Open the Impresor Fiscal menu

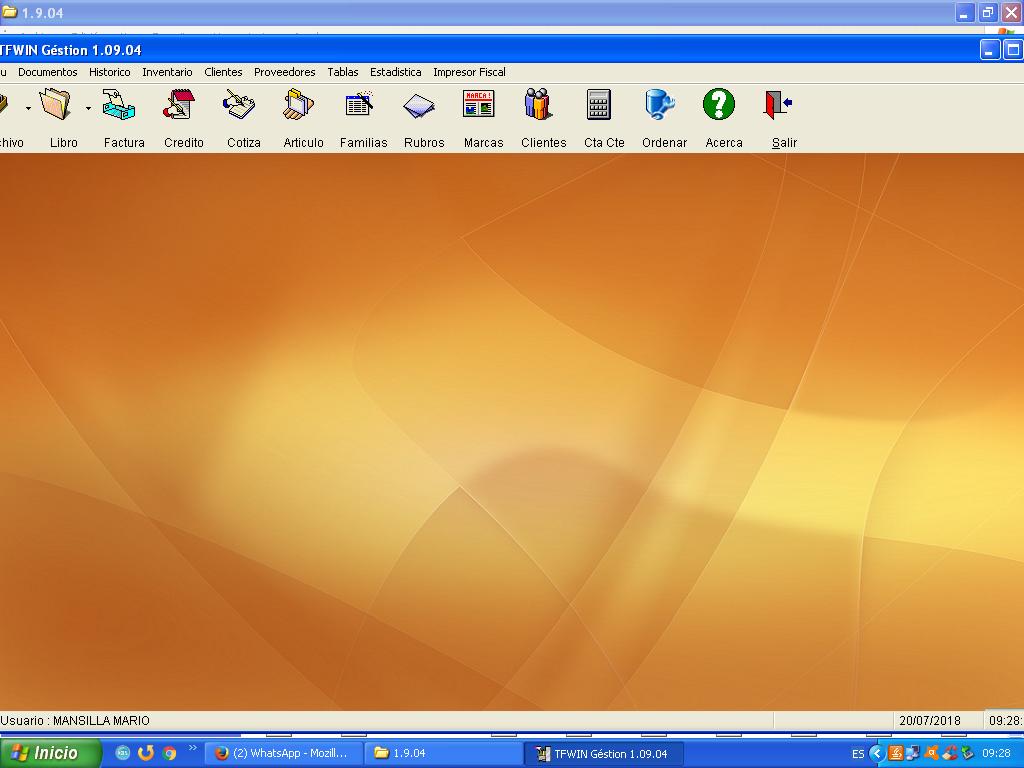[x=469, y=72]
